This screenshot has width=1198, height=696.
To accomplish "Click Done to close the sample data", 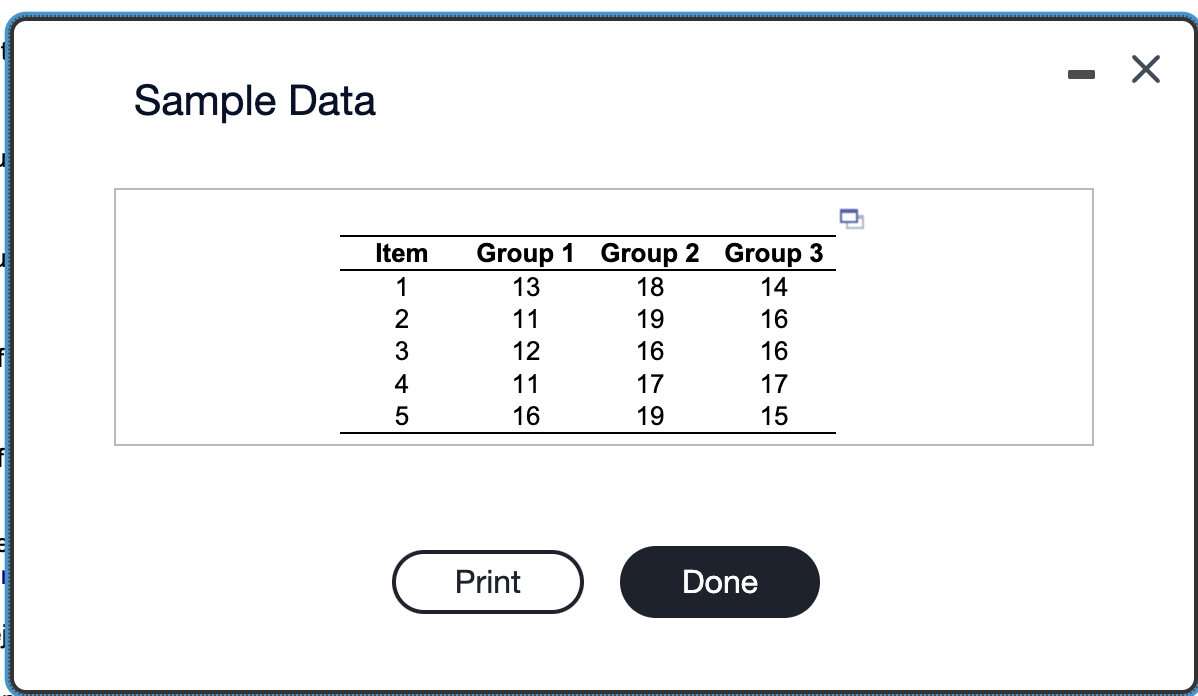I will [x=719, y=581].
